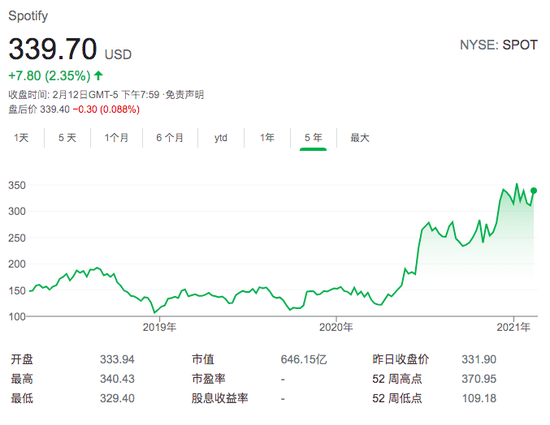Select the ytd range tab
Viewport: 550px width, 425px height.
point(221,138)
